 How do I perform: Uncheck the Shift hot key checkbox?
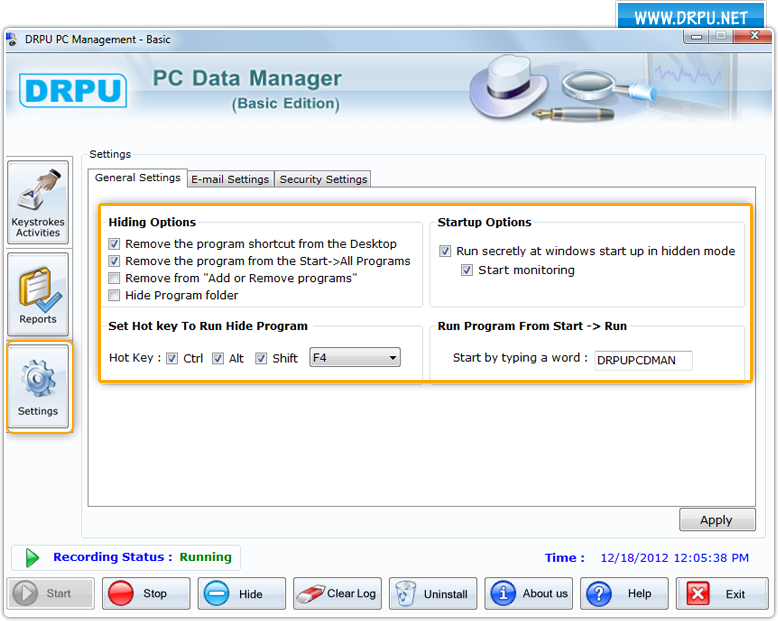[261, 358]
